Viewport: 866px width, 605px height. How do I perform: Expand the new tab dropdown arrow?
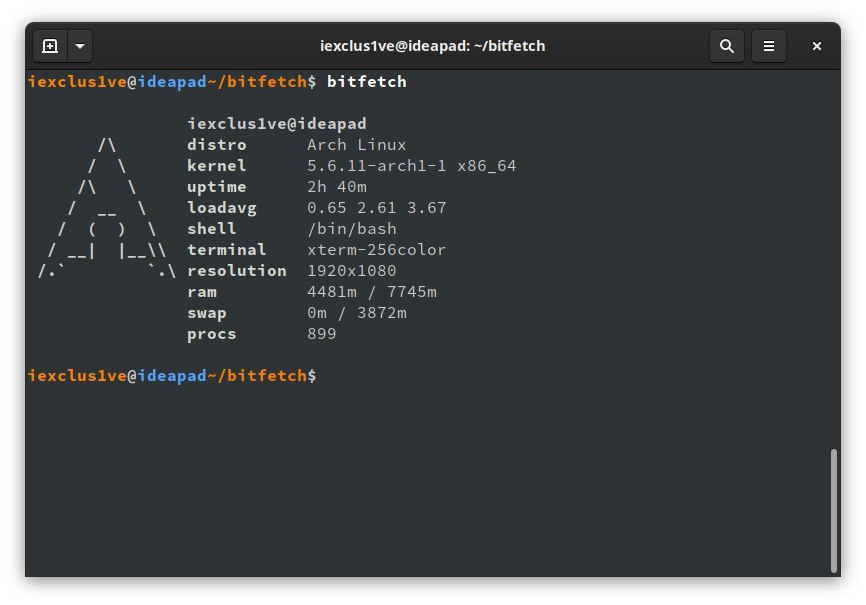80,46
